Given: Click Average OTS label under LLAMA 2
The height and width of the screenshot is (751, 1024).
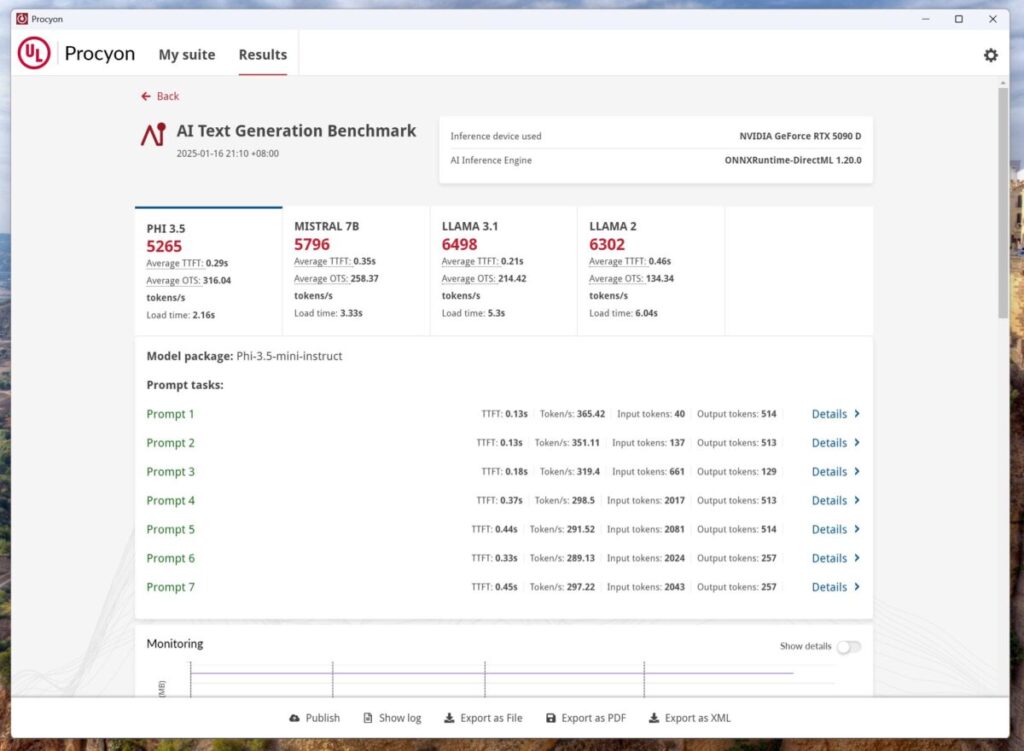Looking at the screenshot, I should [616, 278].
